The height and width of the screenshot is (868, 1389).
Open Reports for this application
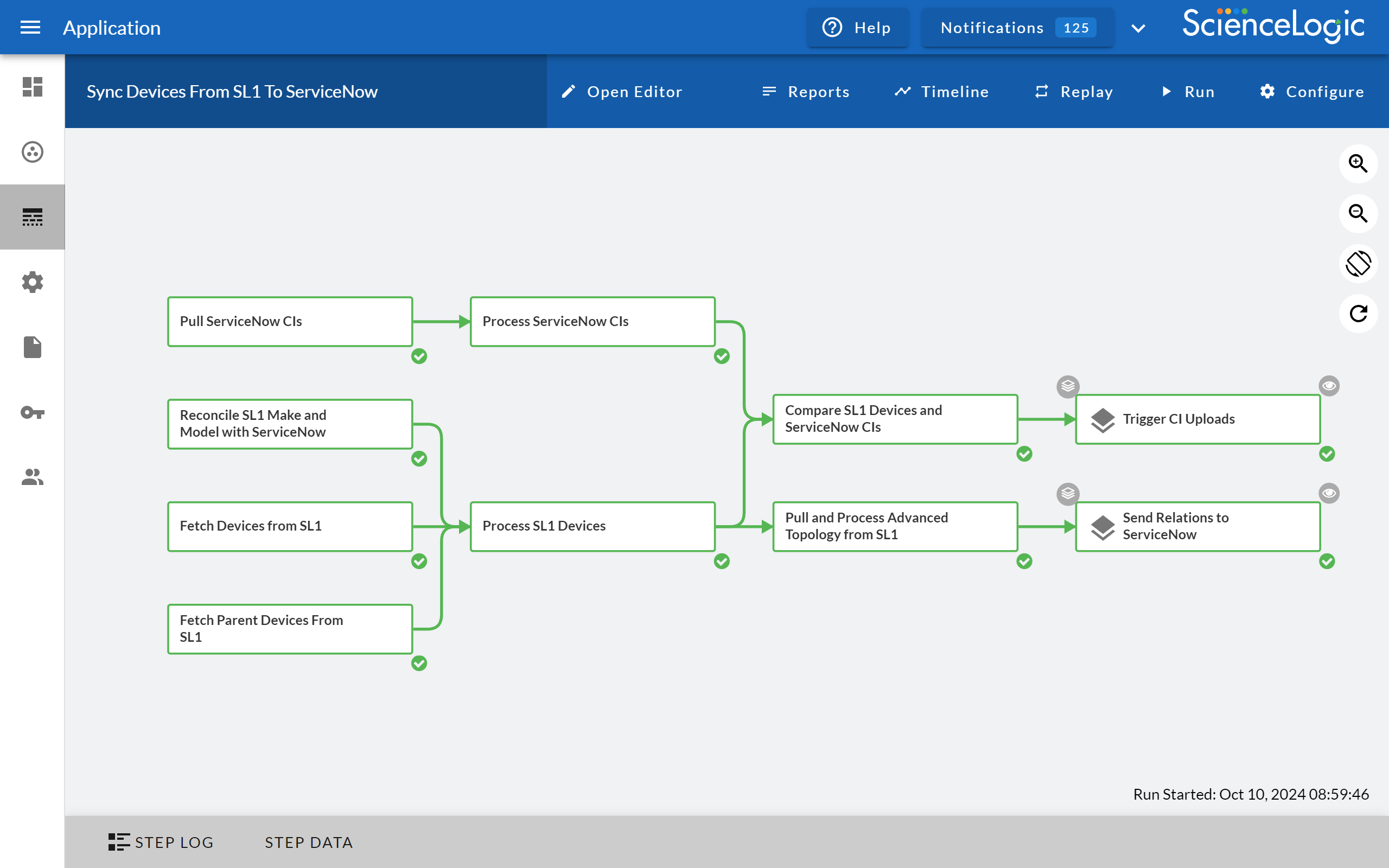pyautogui.click(x=806, y=91)
